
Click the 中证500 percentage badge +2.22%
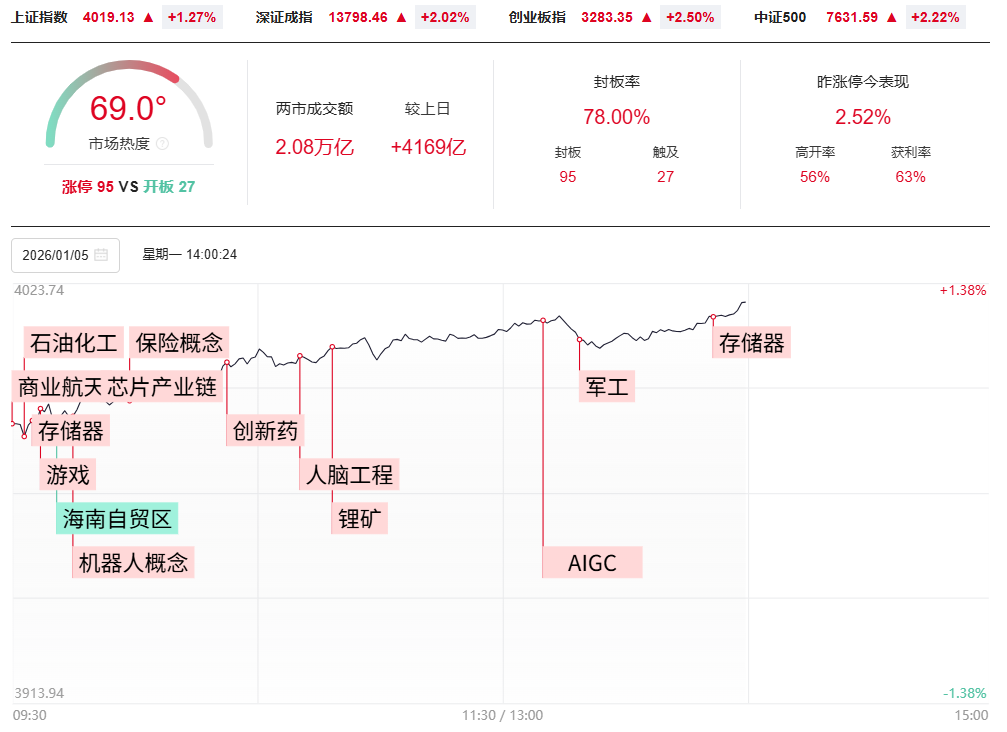(935, 17)
